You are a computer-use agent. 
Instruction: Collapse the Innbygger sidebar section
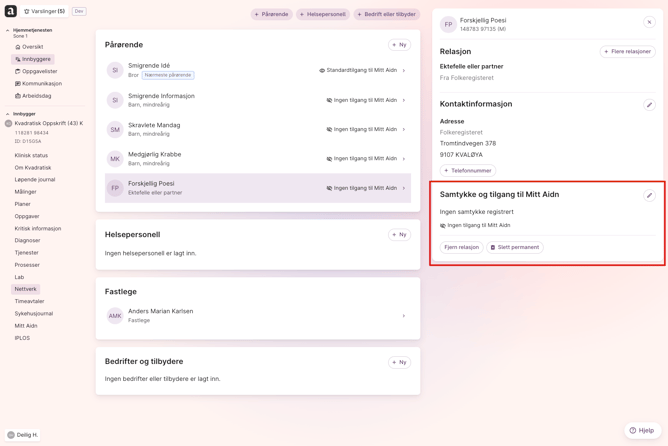point(8,114)
